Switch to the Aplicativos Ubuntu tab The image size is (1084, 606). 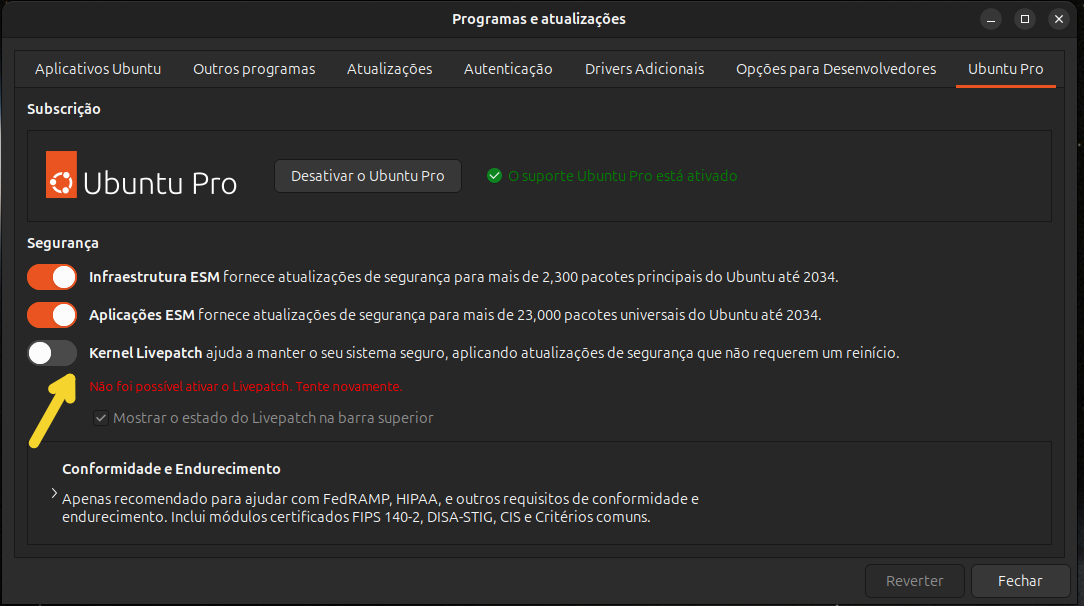[98, 69]
